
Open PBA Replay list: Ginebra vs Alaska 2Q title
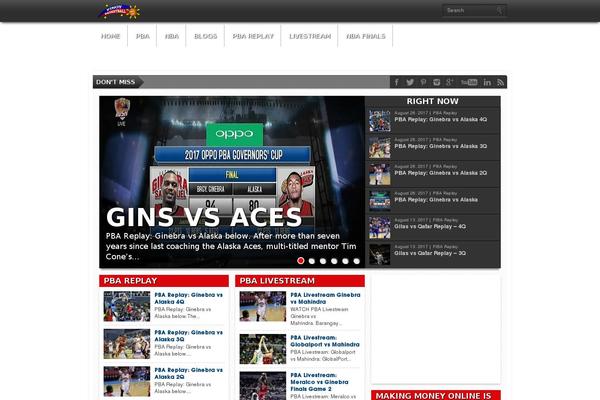[x=188, y=373]
